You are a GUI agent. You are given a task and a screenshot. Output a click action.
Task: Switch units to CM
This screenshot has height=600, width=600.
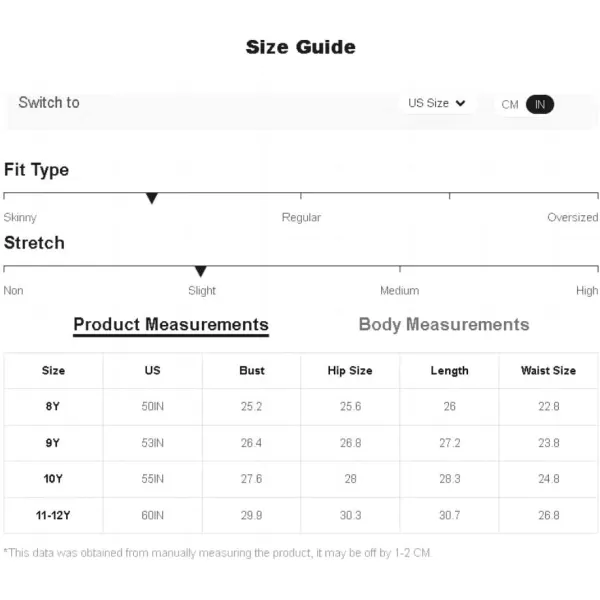[510, 104]
